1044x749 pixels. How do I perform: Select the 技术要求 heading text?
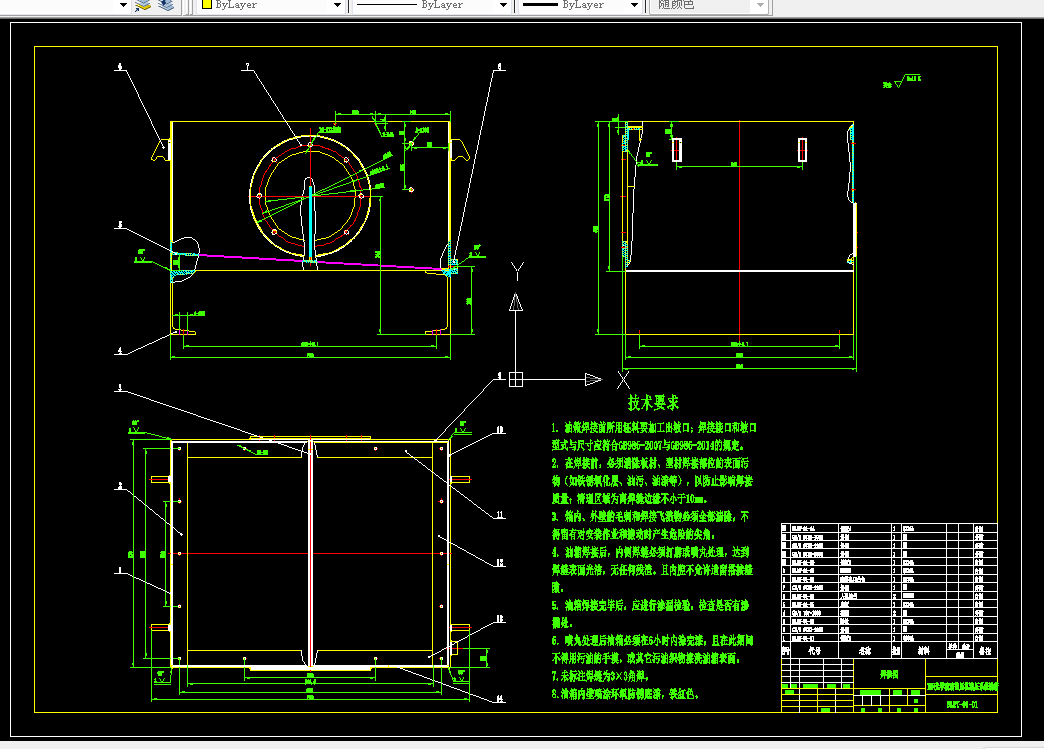(x=653, y=403)
